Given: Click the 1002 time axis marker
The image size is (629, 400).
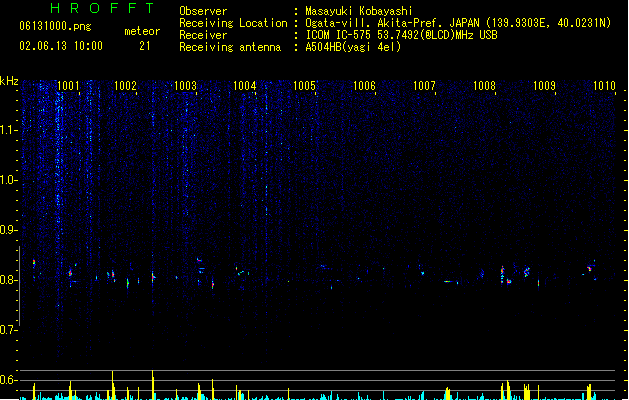Looking at the screenshot, I should (126, 85).
